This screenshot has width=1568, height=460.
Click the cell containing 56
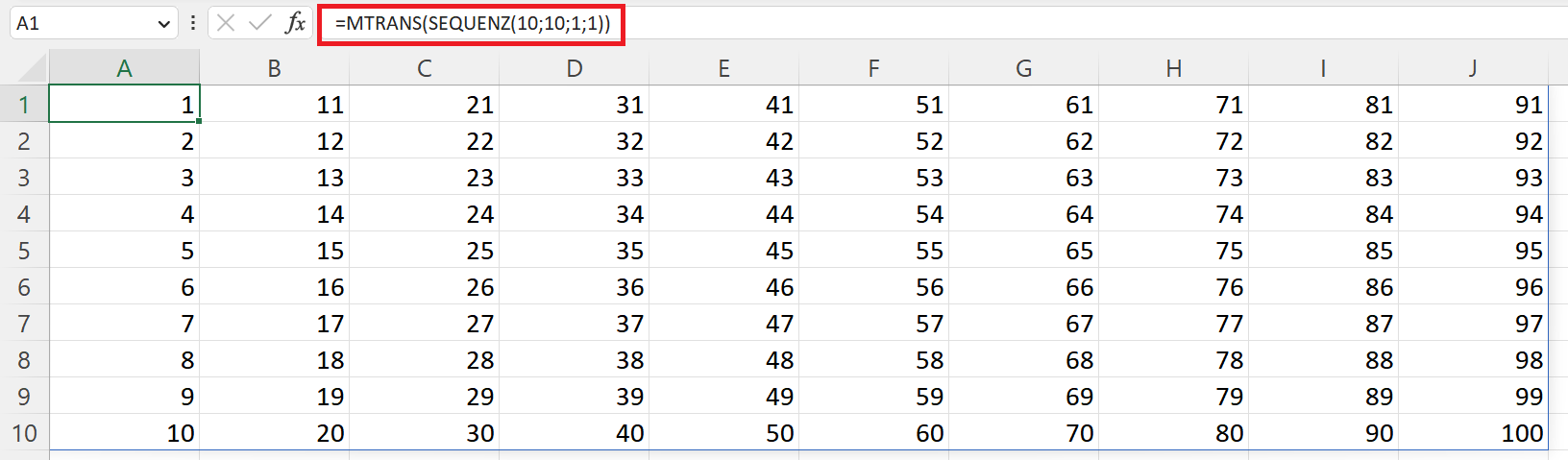(873, 286)
